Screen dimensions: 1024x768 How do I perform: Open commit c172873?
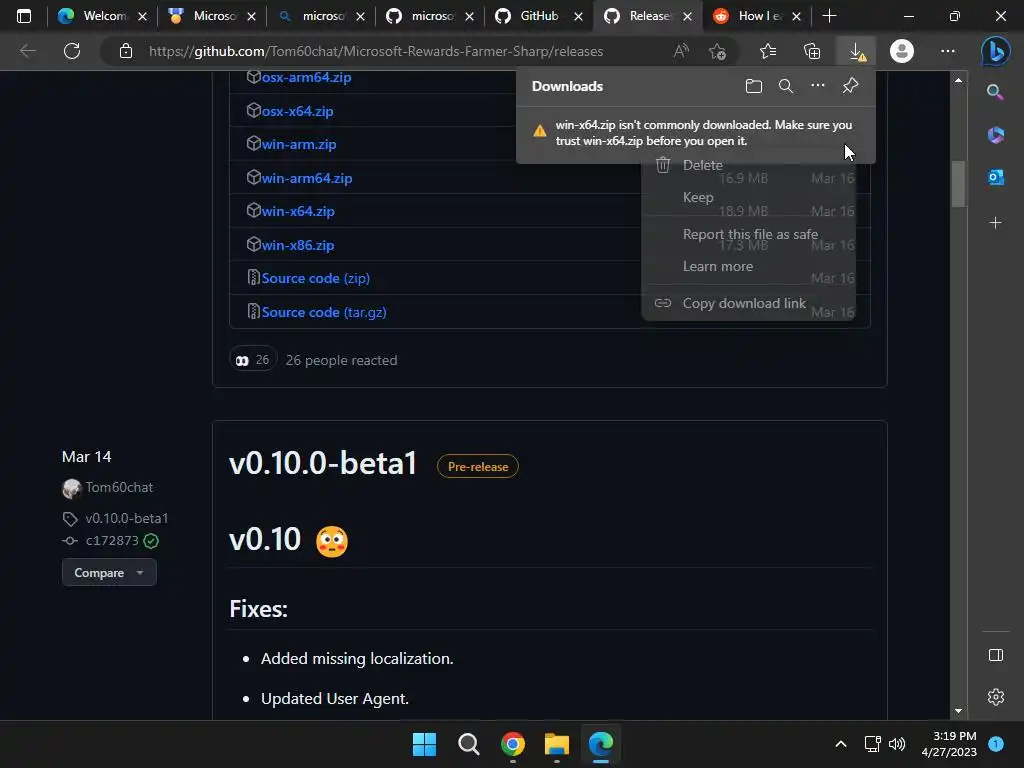click(112, 541)
